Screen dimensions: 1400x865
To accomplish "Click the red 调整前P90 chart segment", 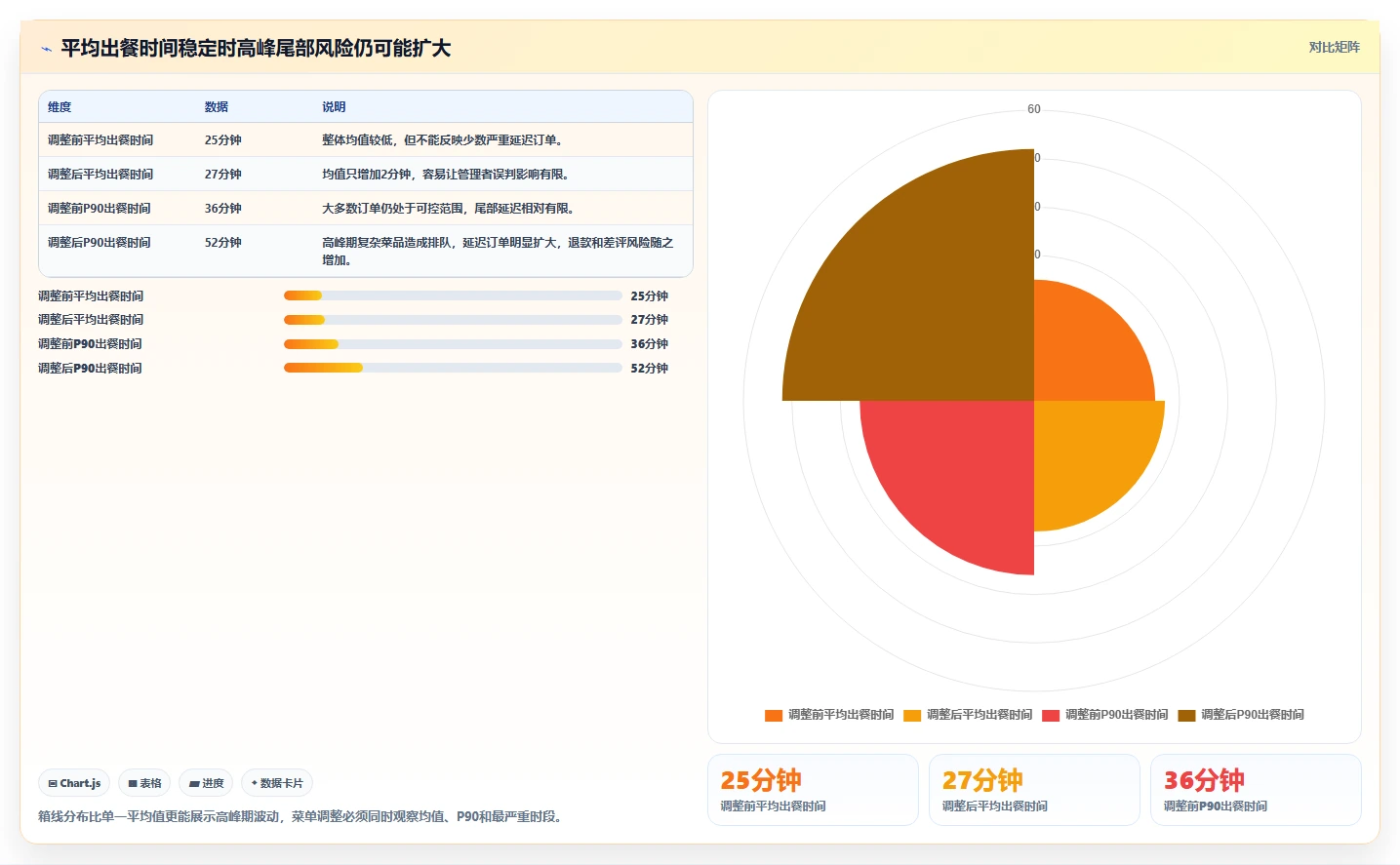I will (x=961, y=473).
